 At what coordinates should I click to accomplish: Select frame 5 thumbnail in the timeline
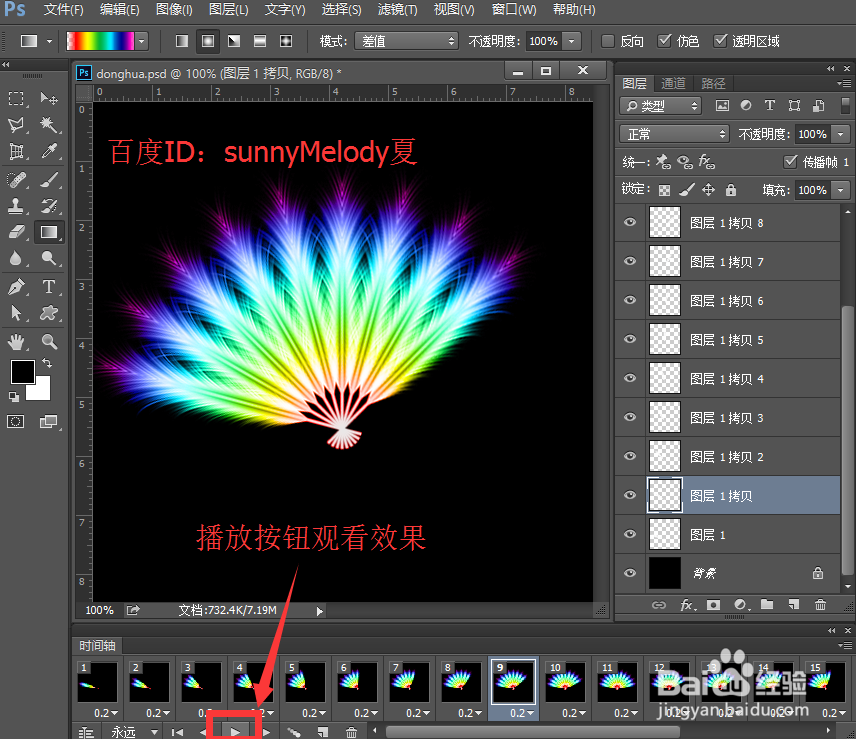pos(305,684)
